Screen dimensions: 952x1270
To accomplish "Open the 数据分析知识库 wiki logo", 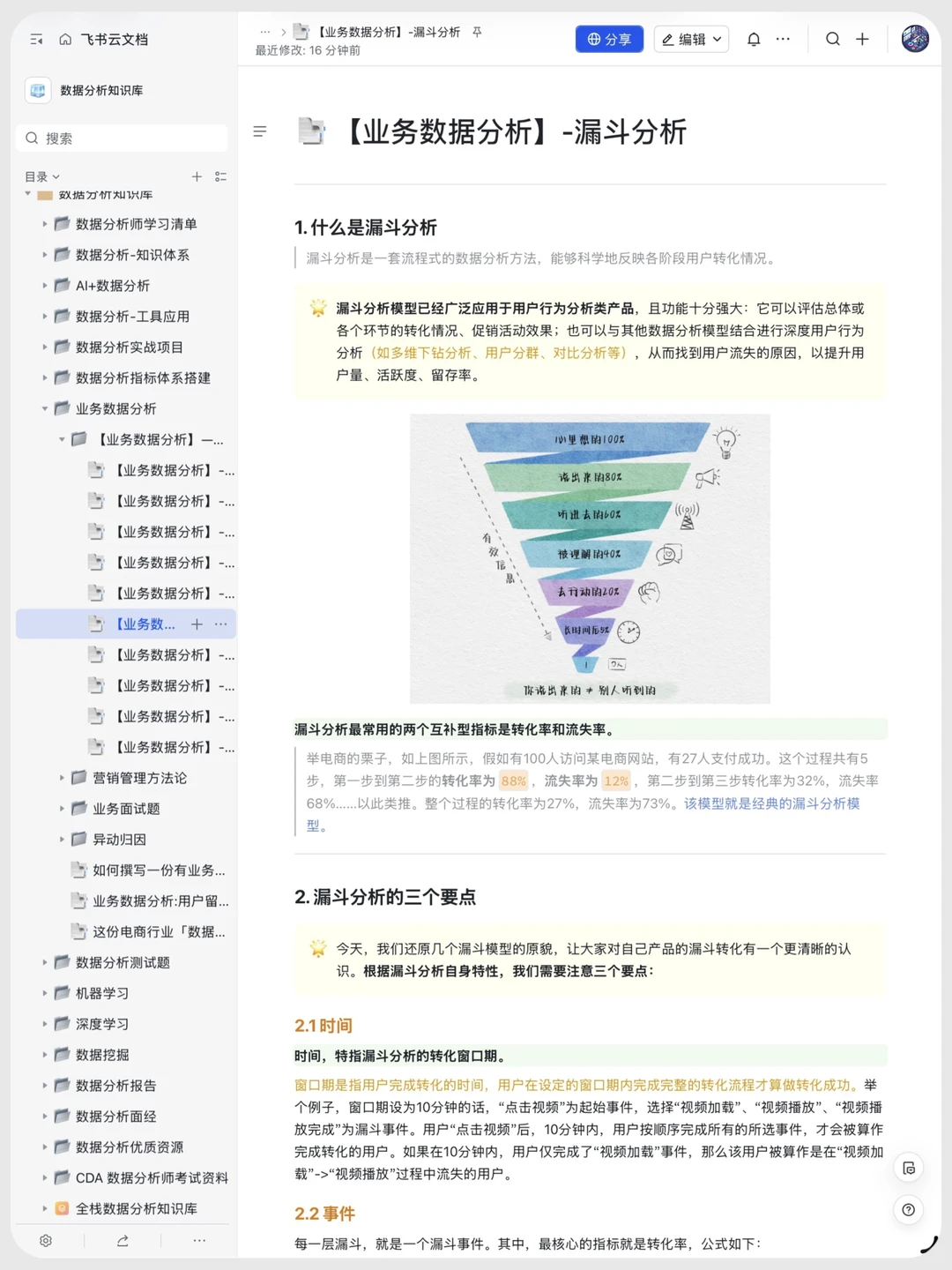I will click(38, 90).
